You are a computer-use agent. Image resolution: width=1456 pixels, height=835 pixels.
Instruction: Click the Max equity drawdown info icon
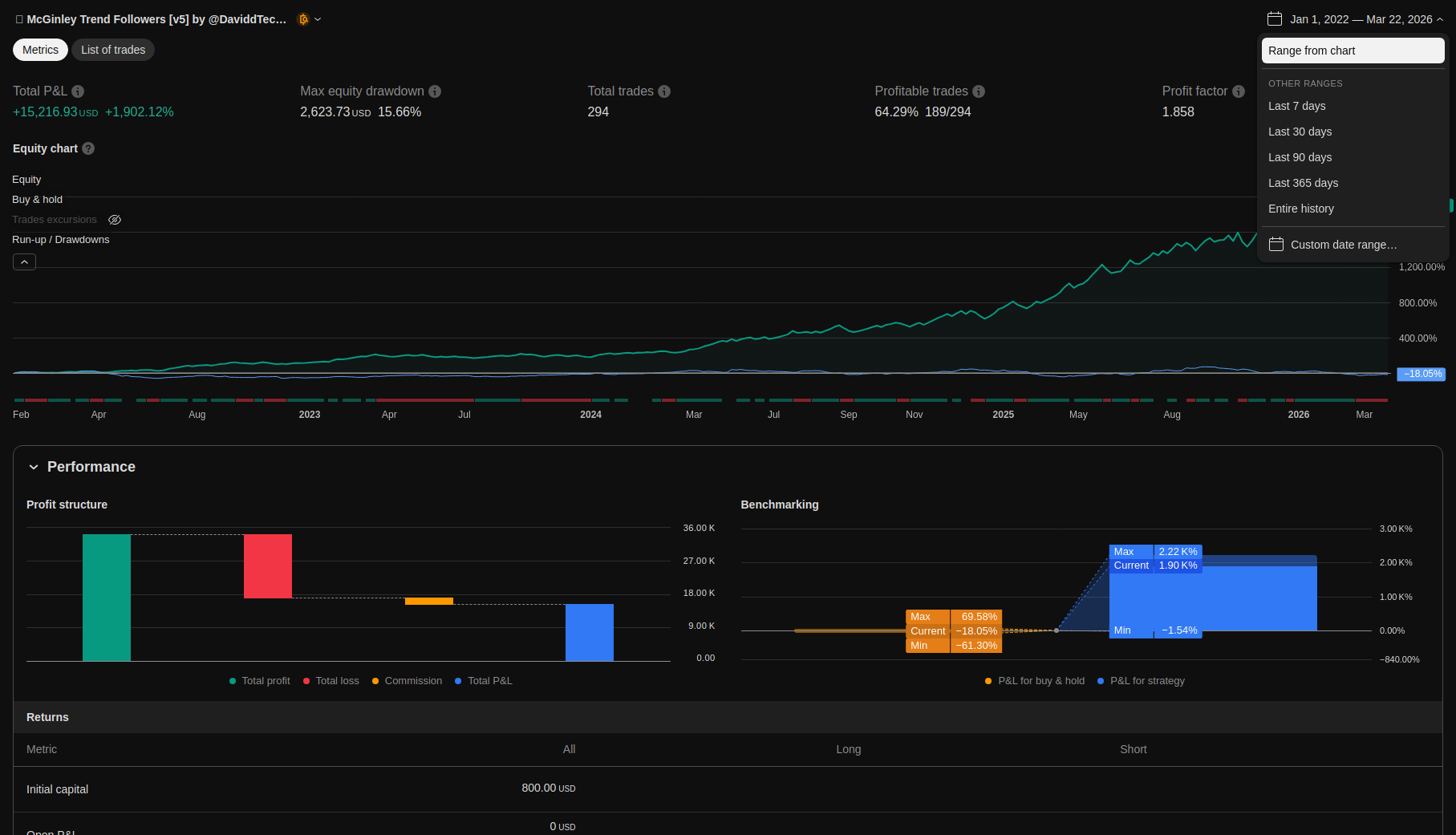435,91
